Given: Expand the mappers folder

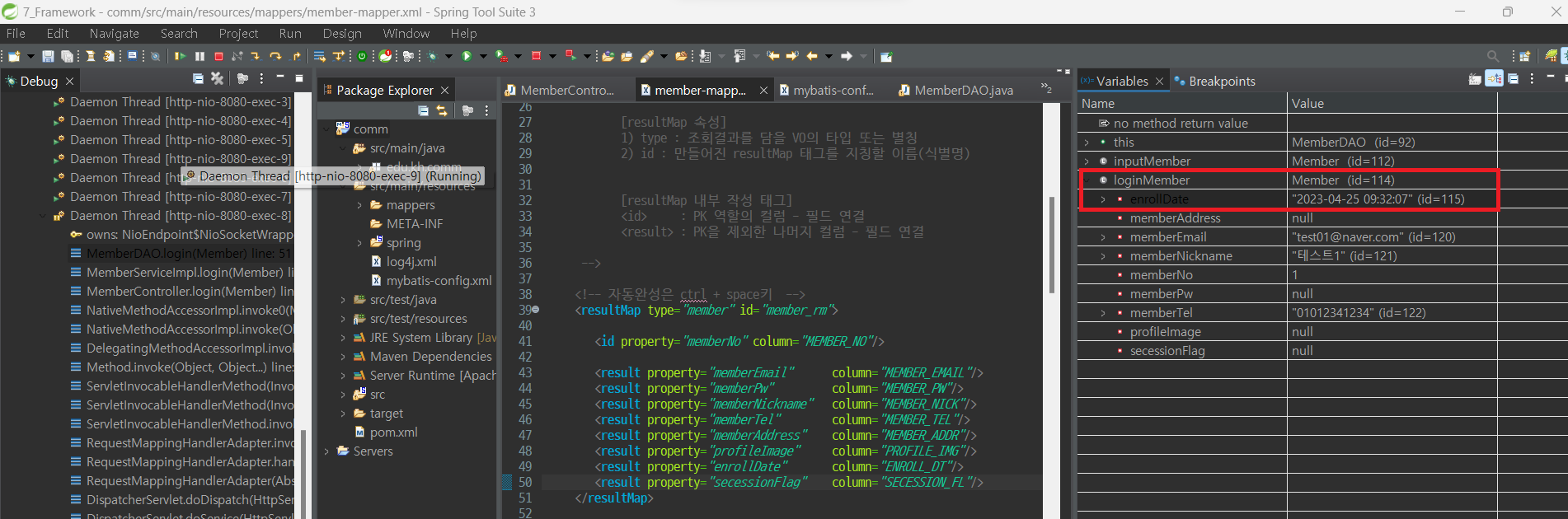Looking at the screenshot, I should tap(359, 205).
